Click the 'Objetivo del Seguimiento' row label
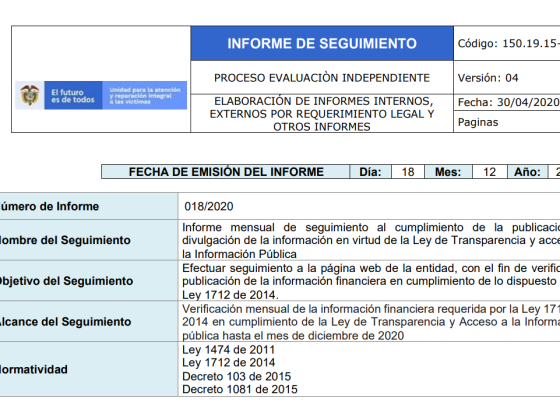 click(66, 281)
